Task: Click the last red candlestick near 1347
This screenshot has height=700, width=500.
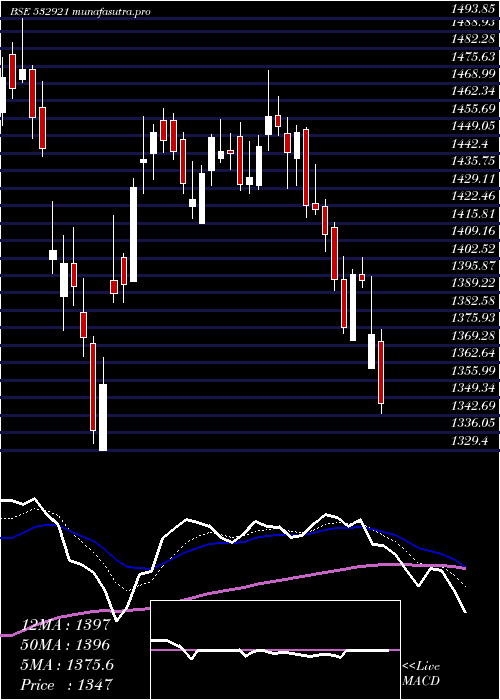Action: coord(381,372)
